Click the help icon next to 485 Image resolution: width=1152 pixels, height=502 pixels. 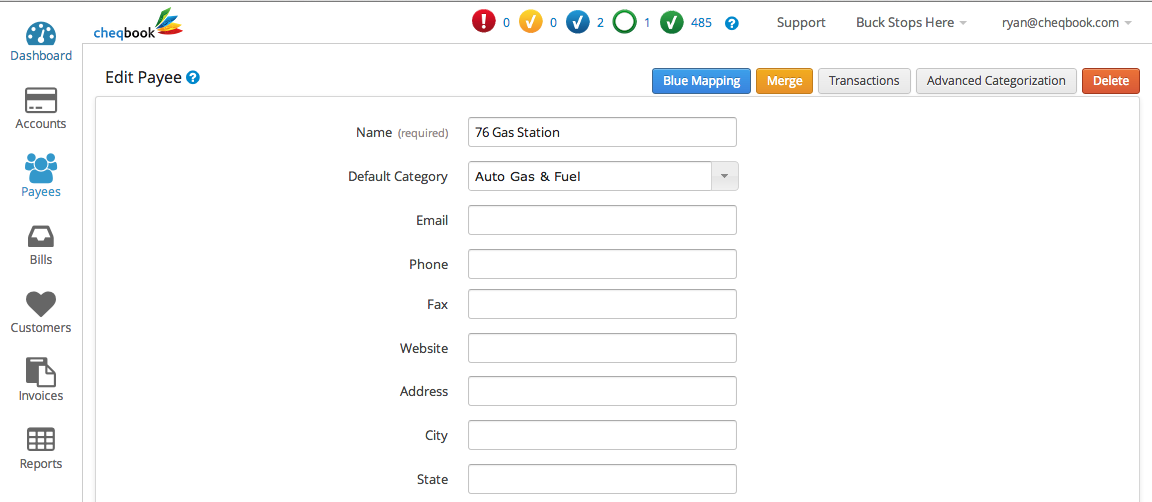(x=731, y=23)
